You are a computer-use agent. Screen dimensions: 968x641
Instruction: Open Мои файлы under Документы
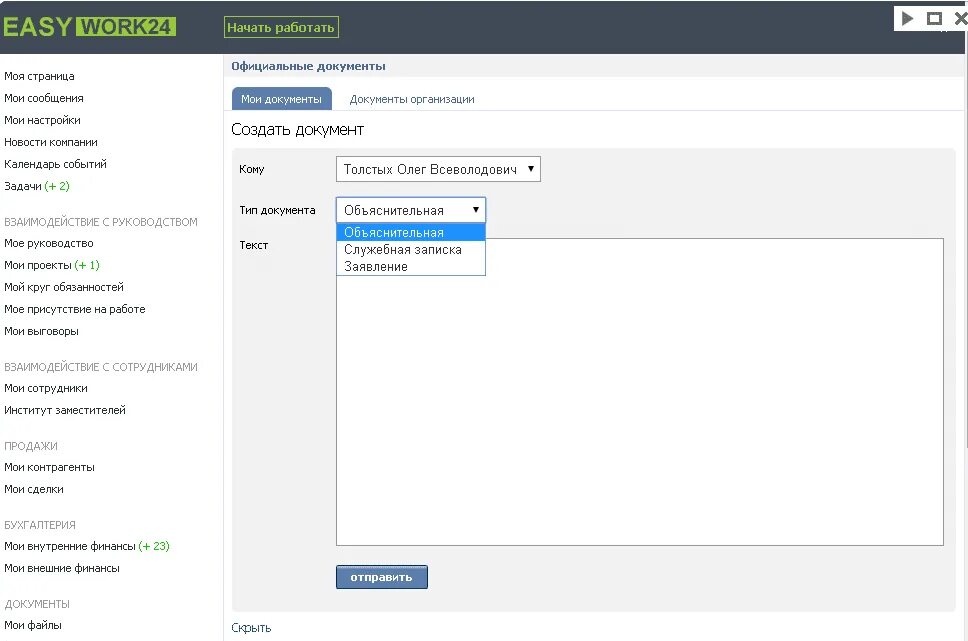pyautogui.click(x=33, y=625)
